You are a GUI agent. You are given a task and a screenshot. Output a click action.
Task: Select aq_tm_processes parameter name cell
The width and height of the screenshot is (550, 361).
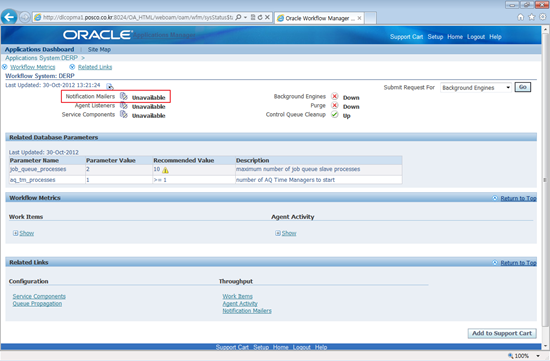click(47, 180)
